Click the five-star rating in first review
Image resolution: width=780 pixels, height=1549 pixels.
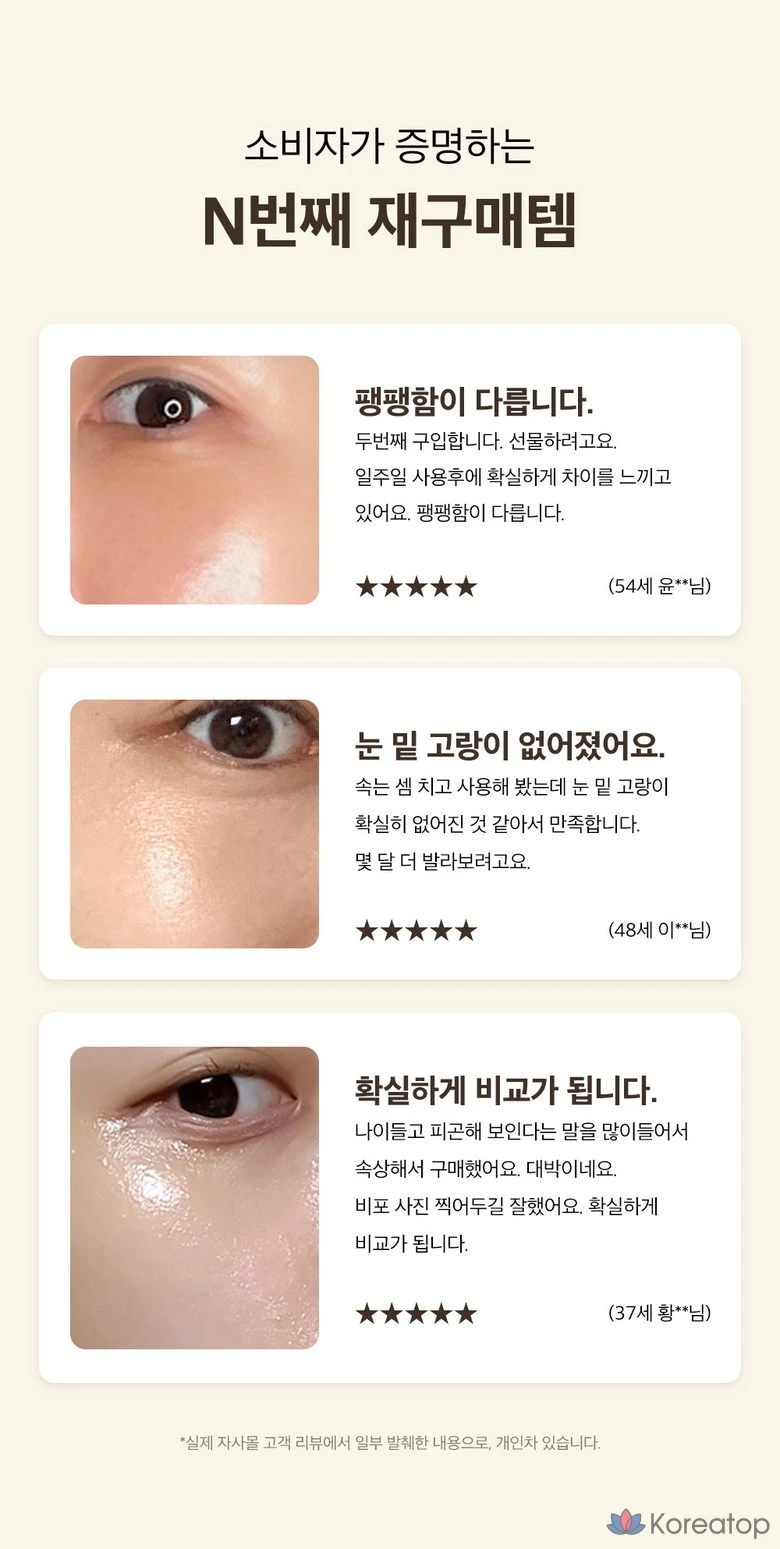point(416,587)
